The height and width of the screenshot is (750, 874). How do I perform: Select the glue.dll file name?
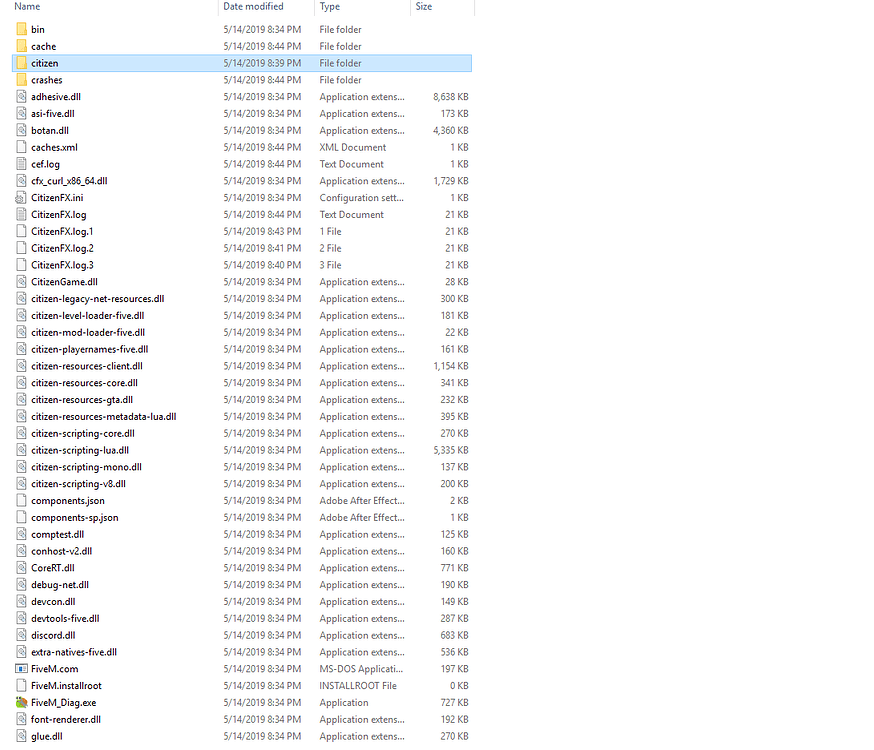47,736
